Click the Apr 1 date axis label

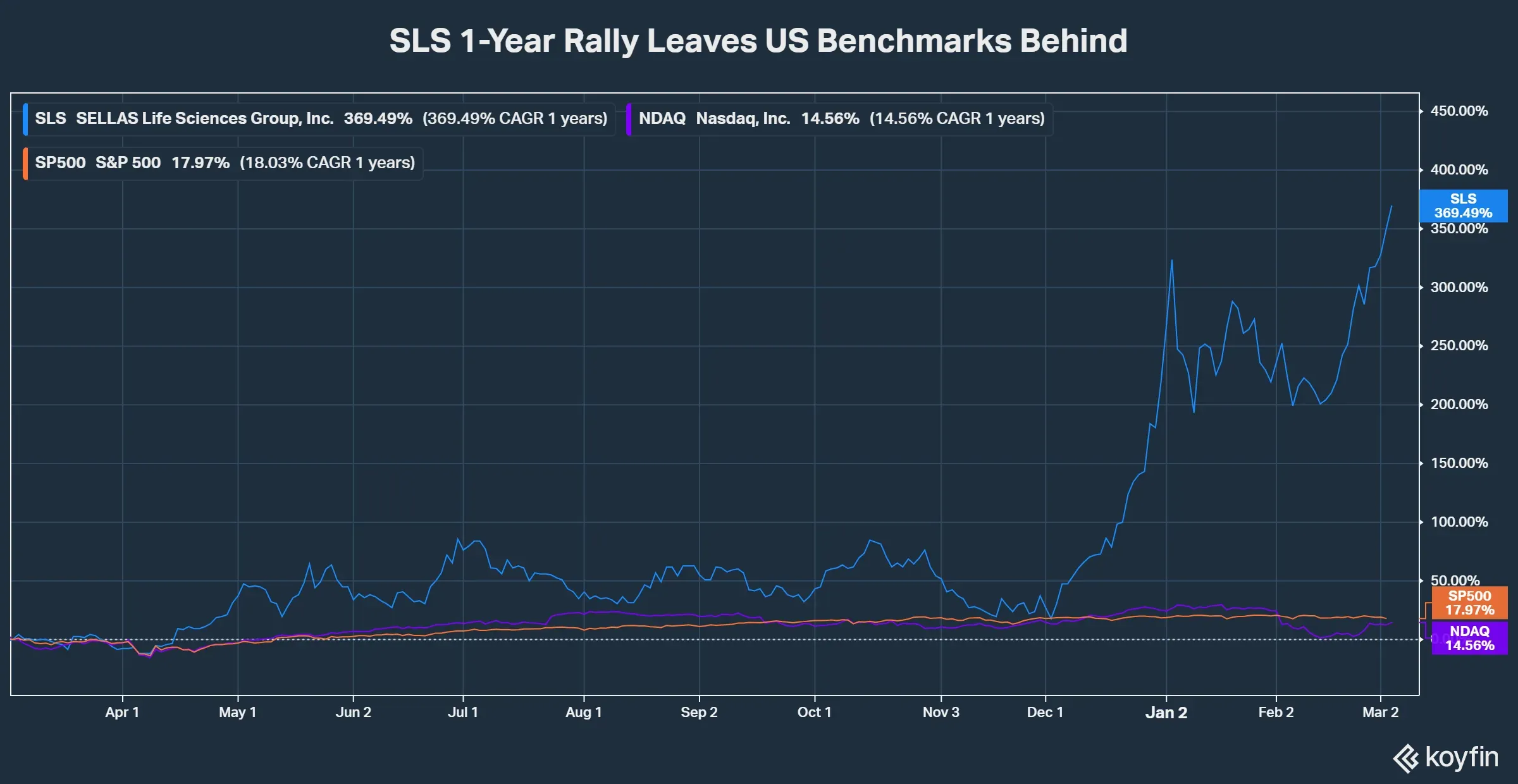click(122, 713)
